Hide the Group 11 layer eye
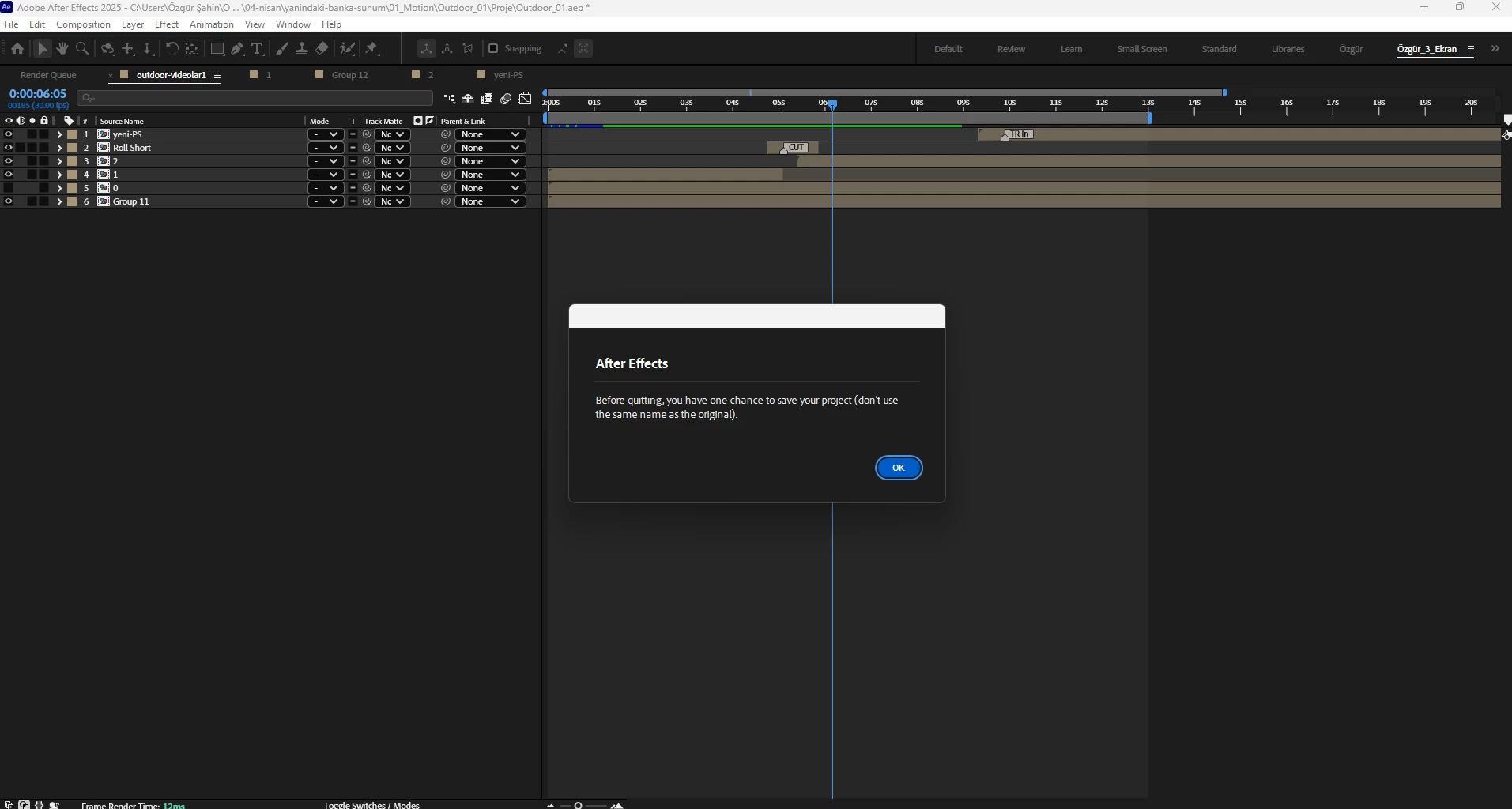 coord(9,201)
